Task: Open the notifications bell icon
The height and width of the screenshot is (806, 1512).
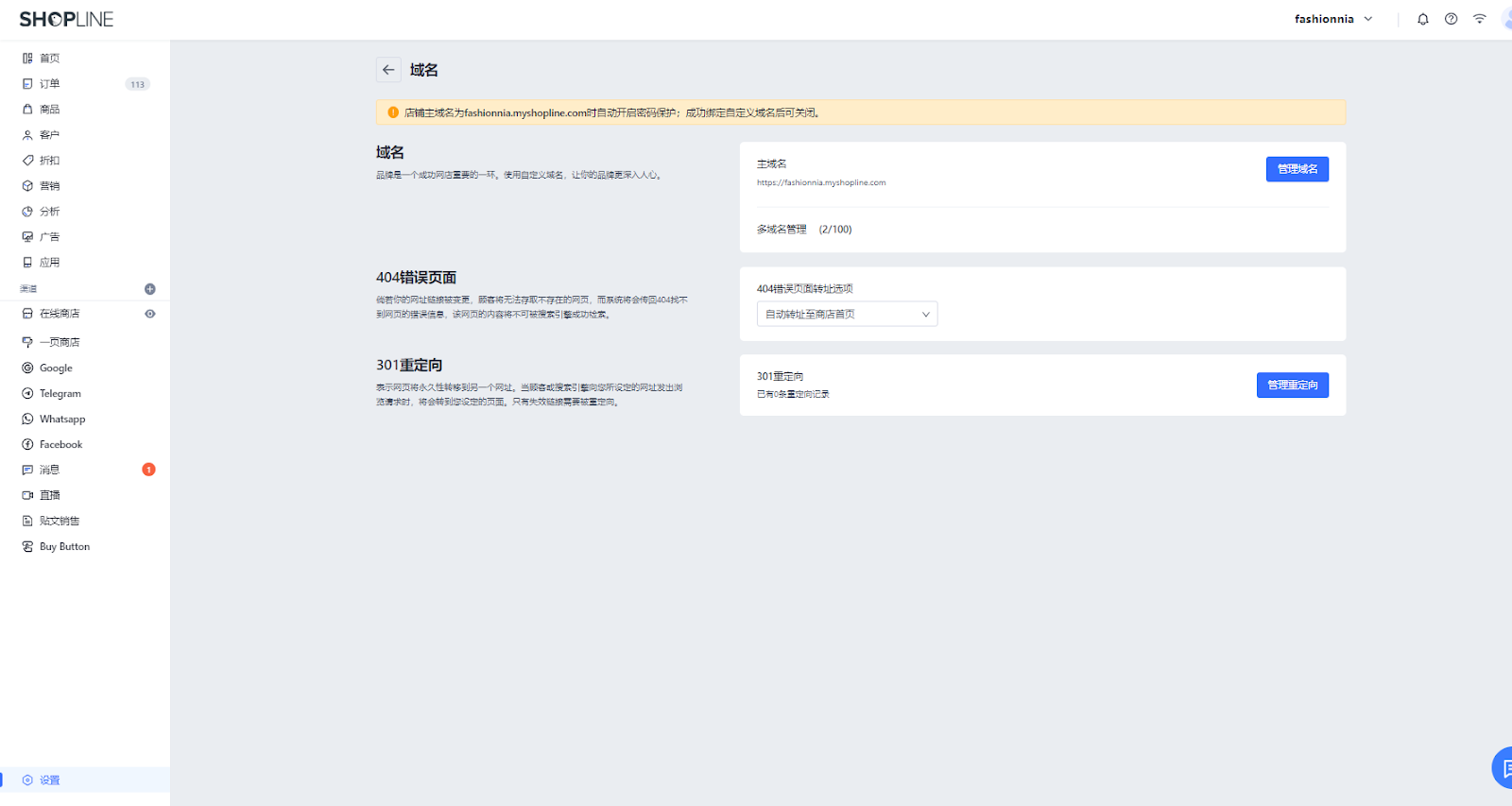Action: (x=1422, y=19)
